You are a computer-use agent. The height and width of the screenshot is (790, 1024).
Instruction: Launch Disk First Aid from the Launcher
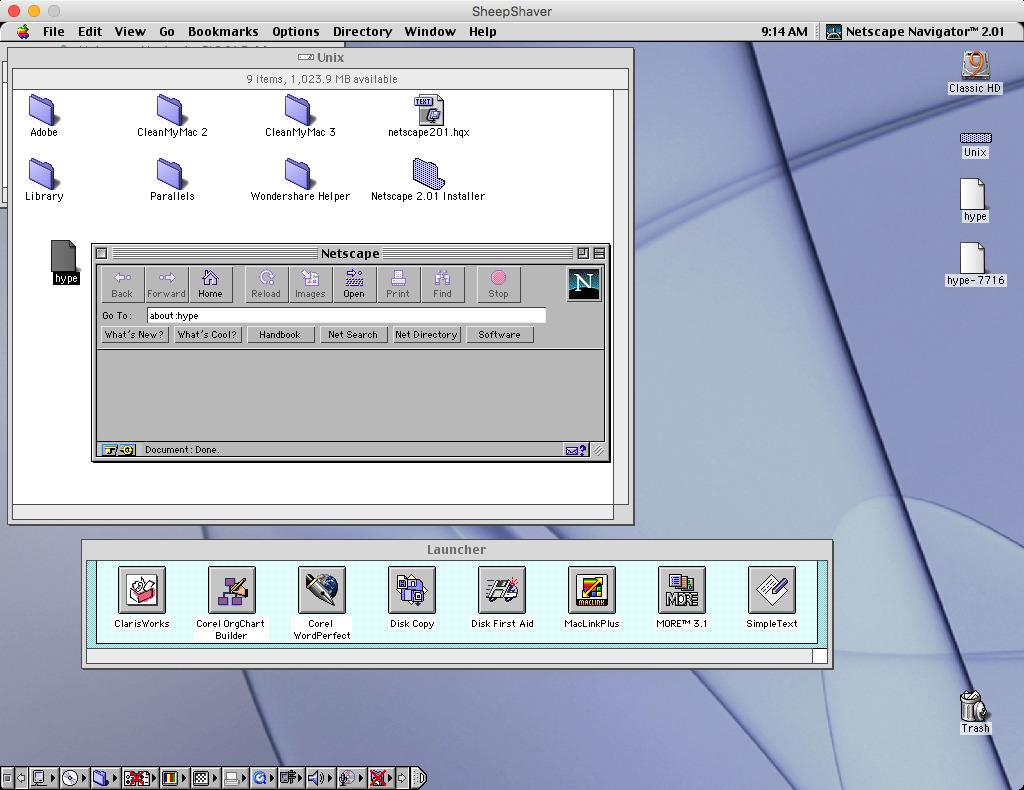point(502,590)
